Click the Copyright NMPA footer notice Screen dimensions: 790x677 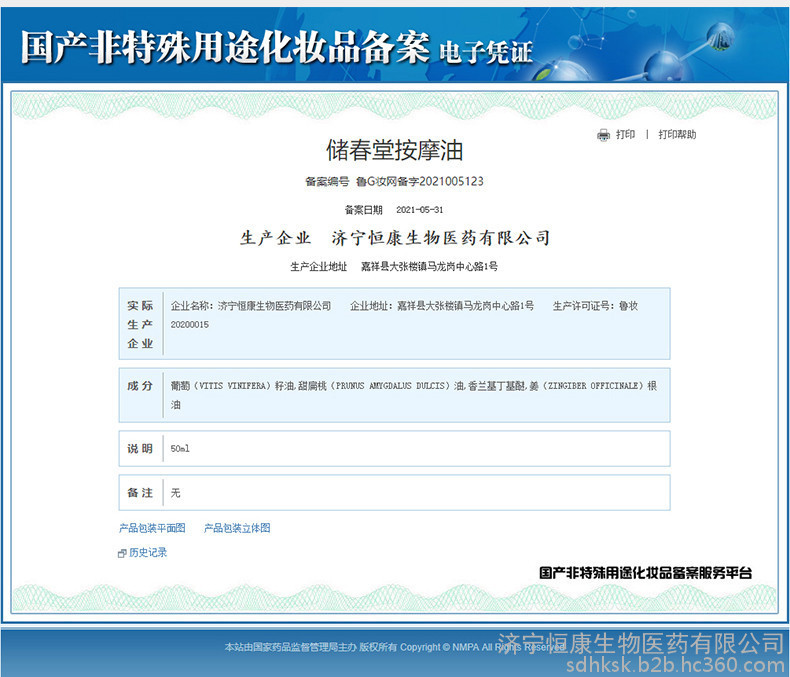[395, 647]
